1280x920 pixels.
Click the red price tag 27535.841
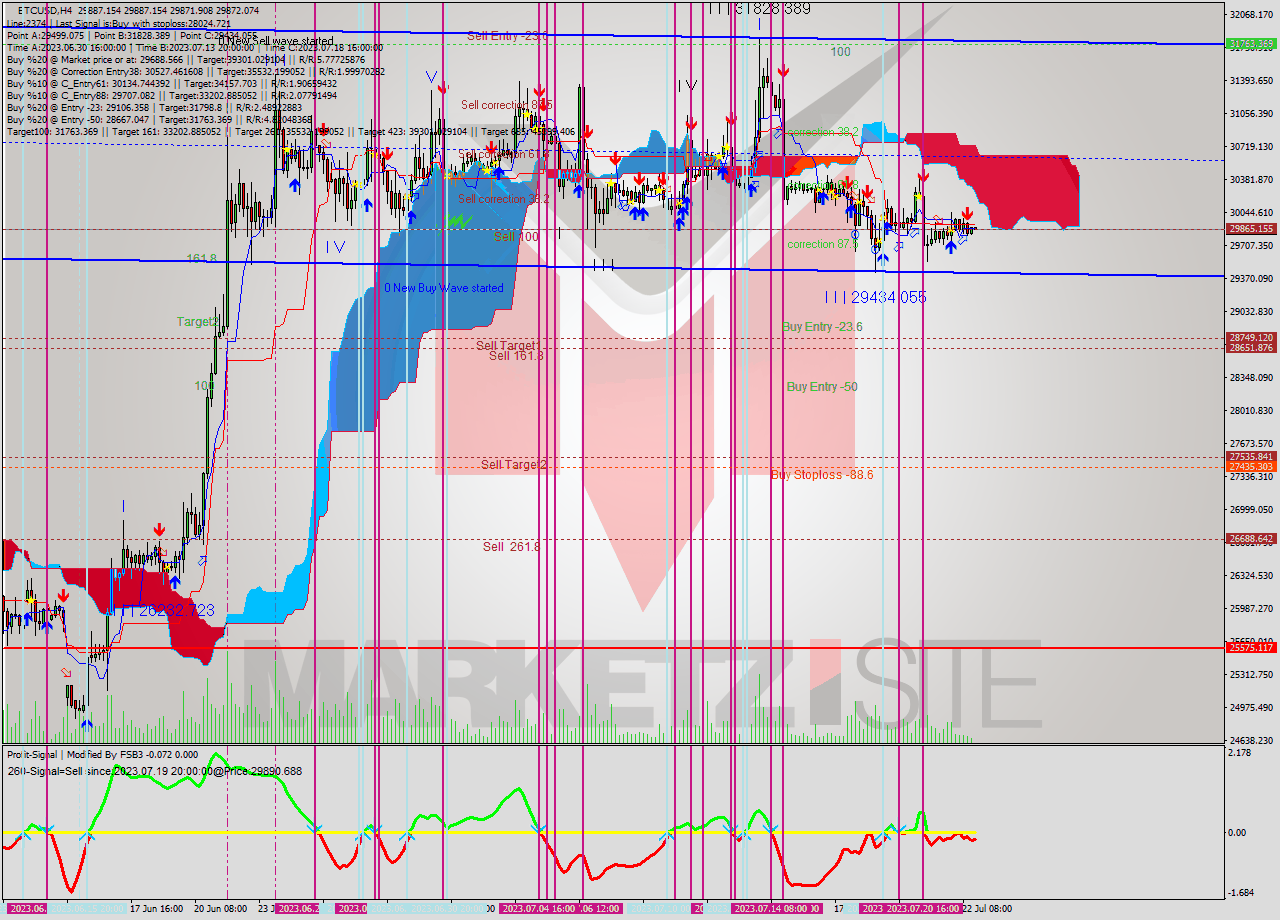pos(1252,457)
